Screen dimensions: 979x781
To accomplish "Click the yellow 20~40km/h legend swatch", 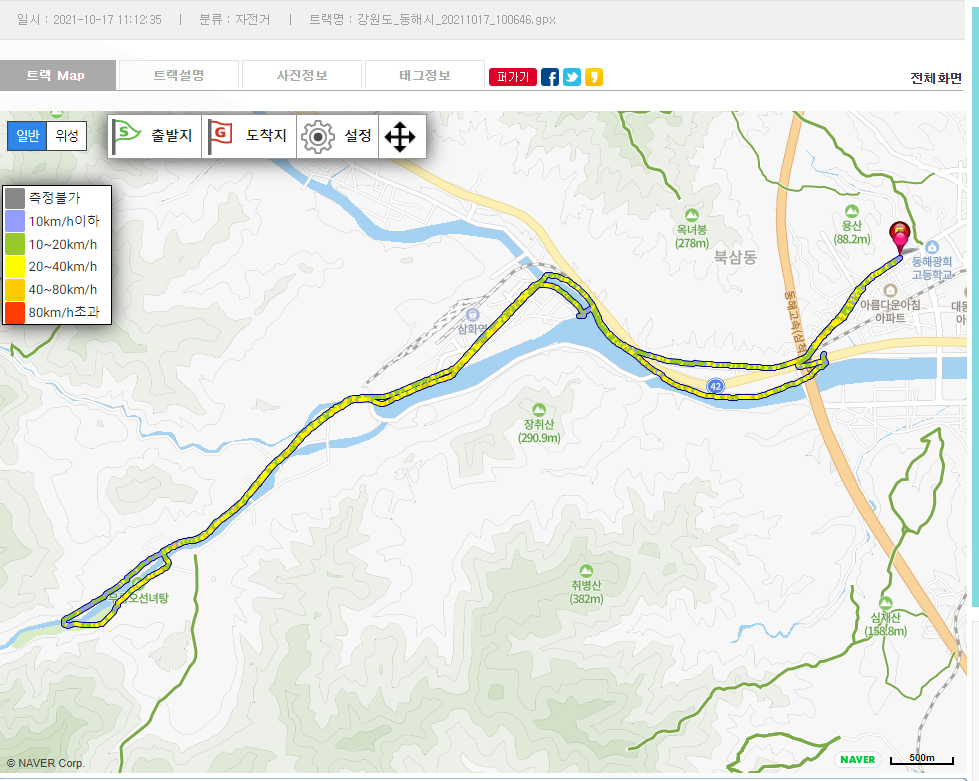I will coord(15,266).
